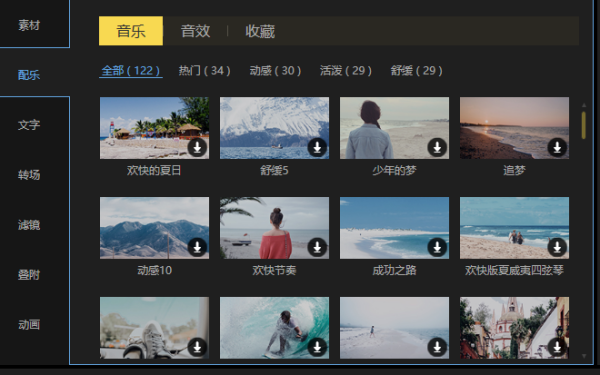Filter by 活泼 (29) category

346,71
